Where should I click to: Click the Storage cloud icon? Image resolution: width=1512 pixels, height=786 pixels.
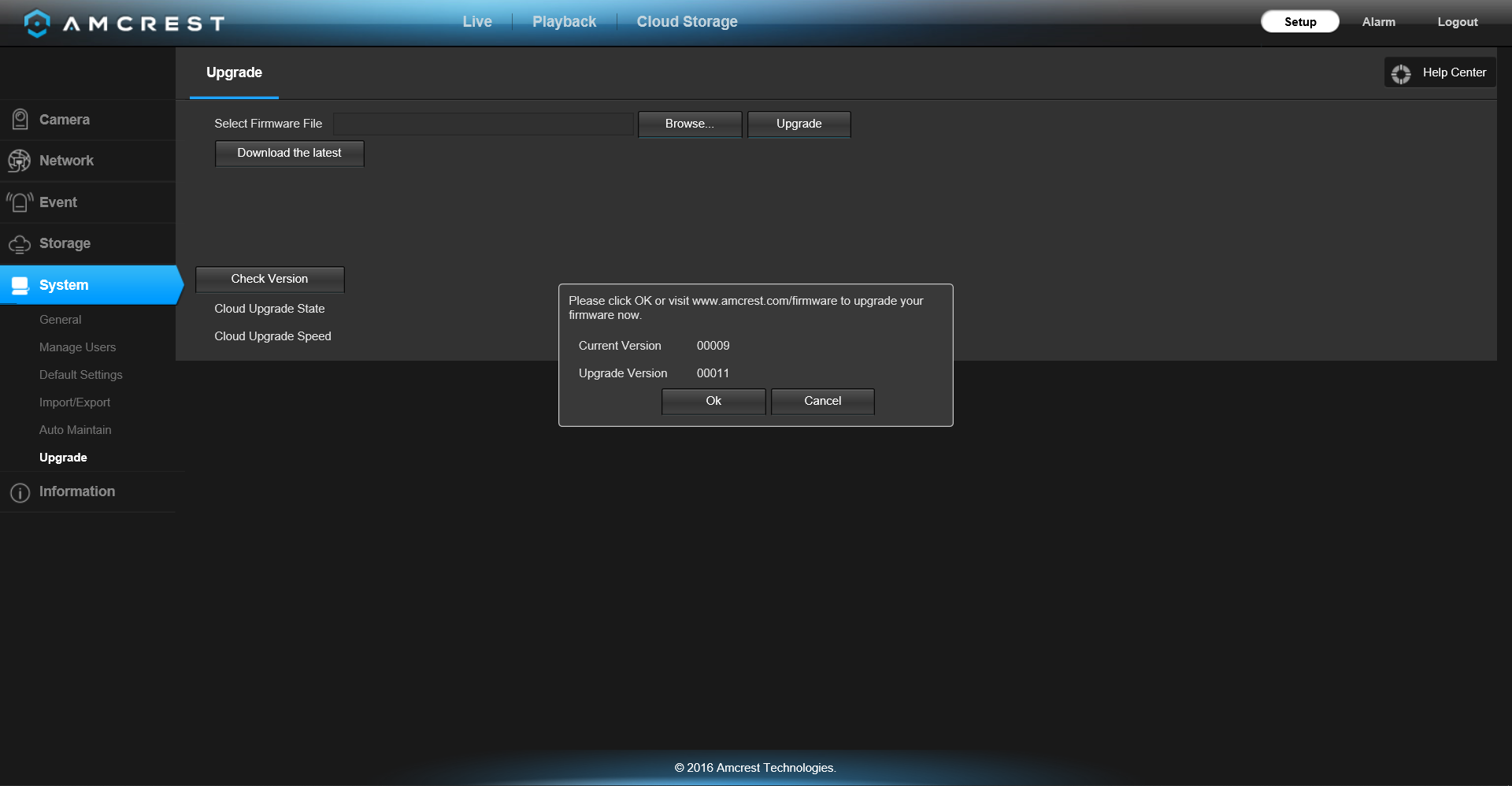click(20, 244)
